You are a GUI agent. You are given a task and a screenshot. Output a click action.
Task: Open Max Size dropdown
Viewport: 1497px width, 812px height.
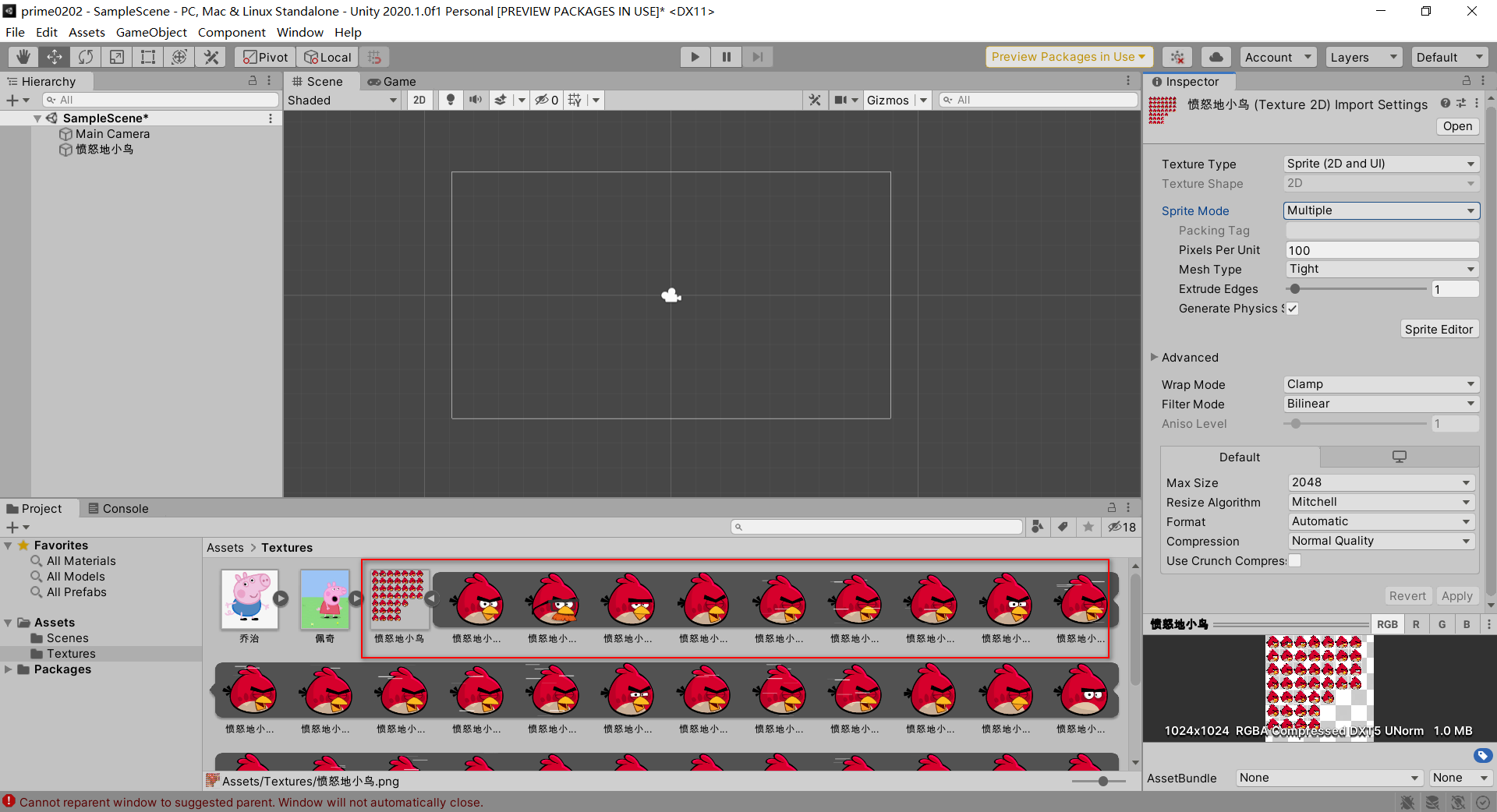1381,482
